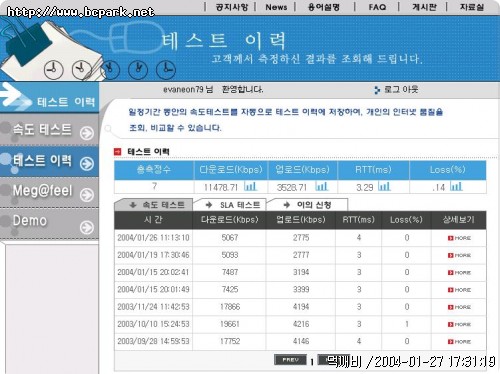Viewport: 500px width, 374px height.
Task: Click the PREV pagination button
Action: [x=290, y=360]
